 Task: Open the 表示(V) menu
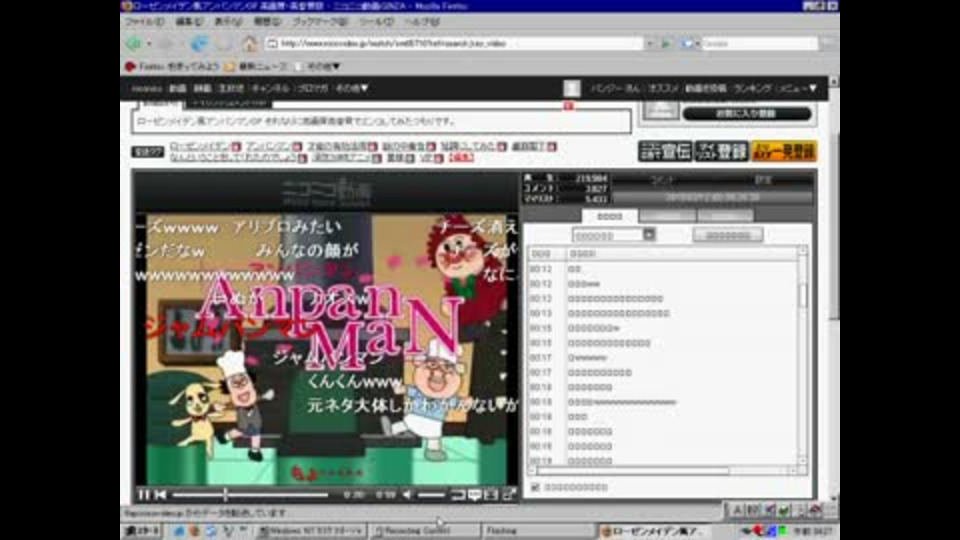[x=228, y=21]
